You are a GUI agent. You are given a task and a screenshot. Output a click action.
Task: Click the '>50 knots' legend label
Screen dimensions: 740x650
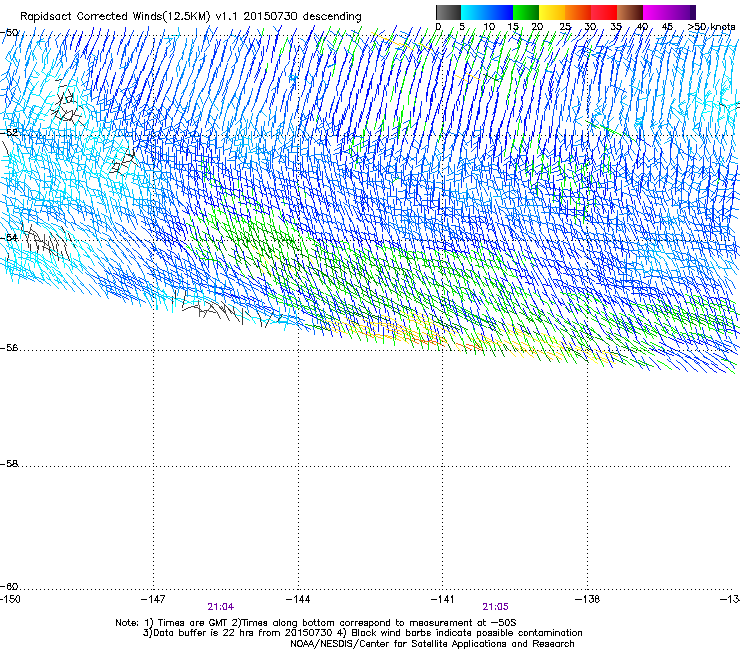(711, 27)
